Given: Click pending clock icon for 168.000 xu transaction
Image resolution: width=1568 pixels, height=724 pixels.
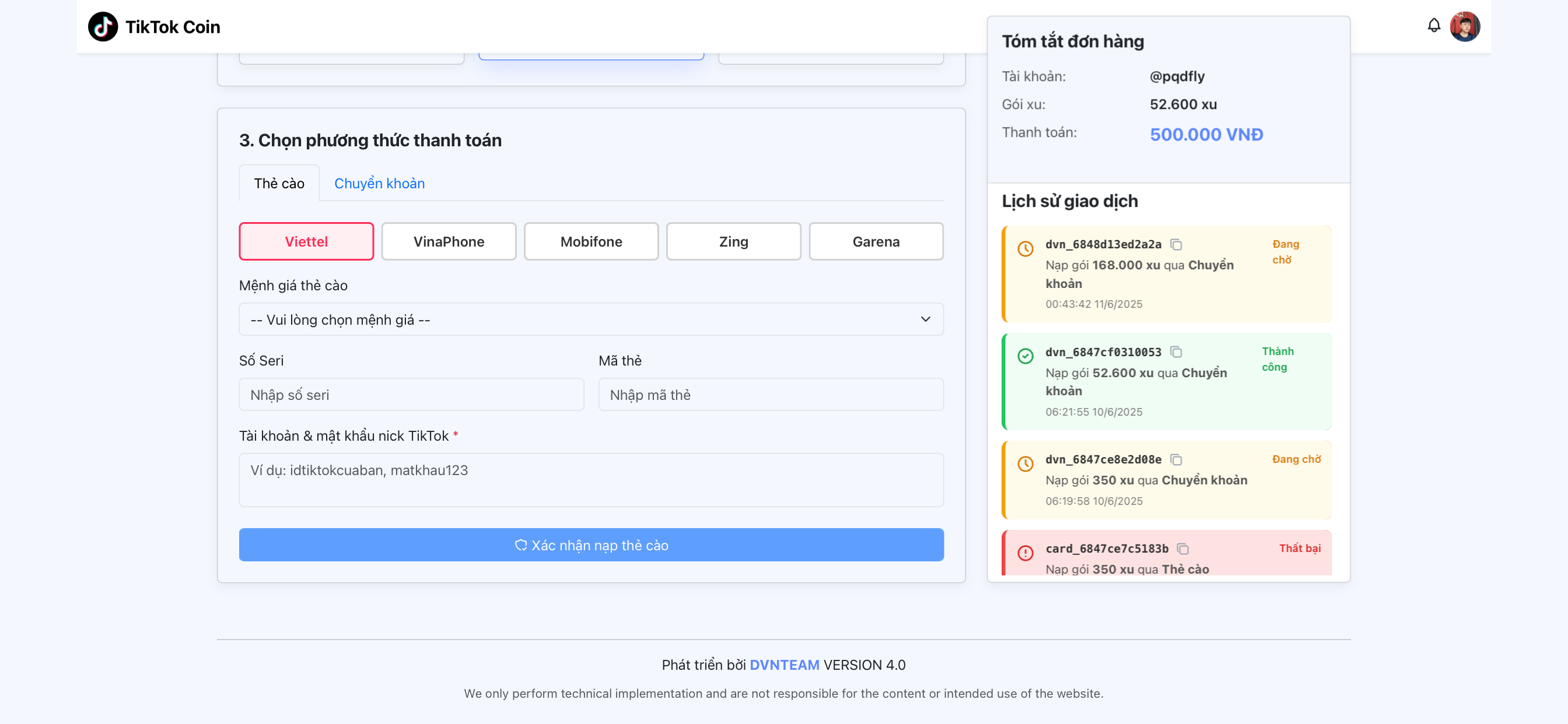Looking at the screenshot, I should pos(1025,249).
